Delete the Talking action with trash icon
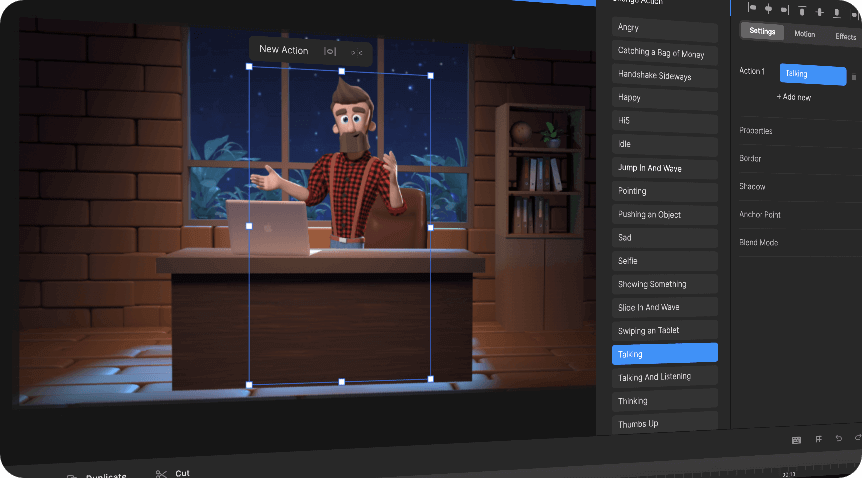This screenshot has height=478, width=862. pyautogui.click(x=854, y=78)
